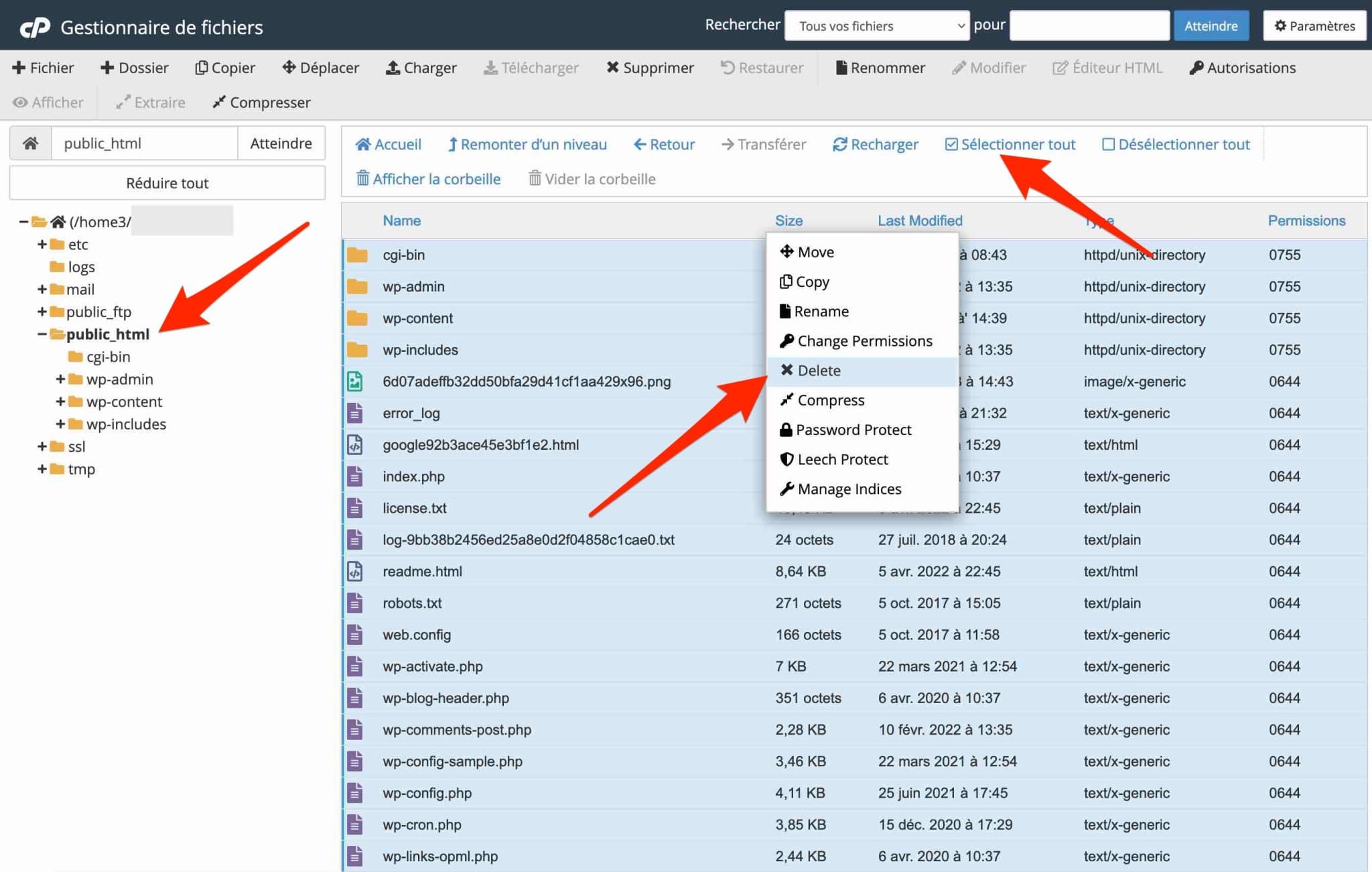Click the Extraire toolbar button
Image resolution: width=1372 pixels, height=872 pixels.
click(x=150, y=103)
